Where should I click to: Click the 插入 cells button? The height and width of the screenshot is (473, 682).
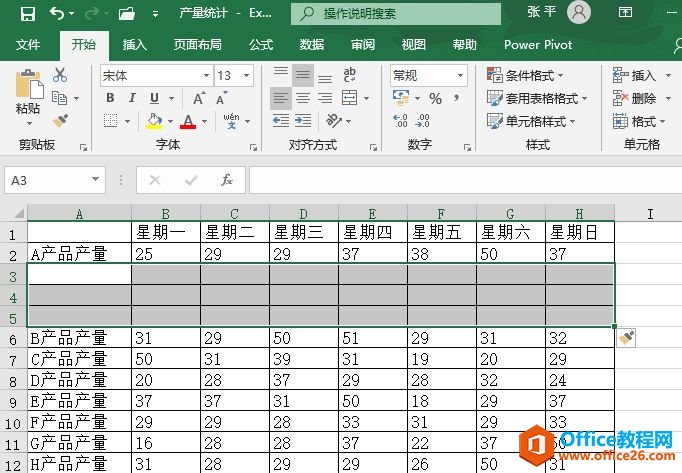(x=634, y=76)
